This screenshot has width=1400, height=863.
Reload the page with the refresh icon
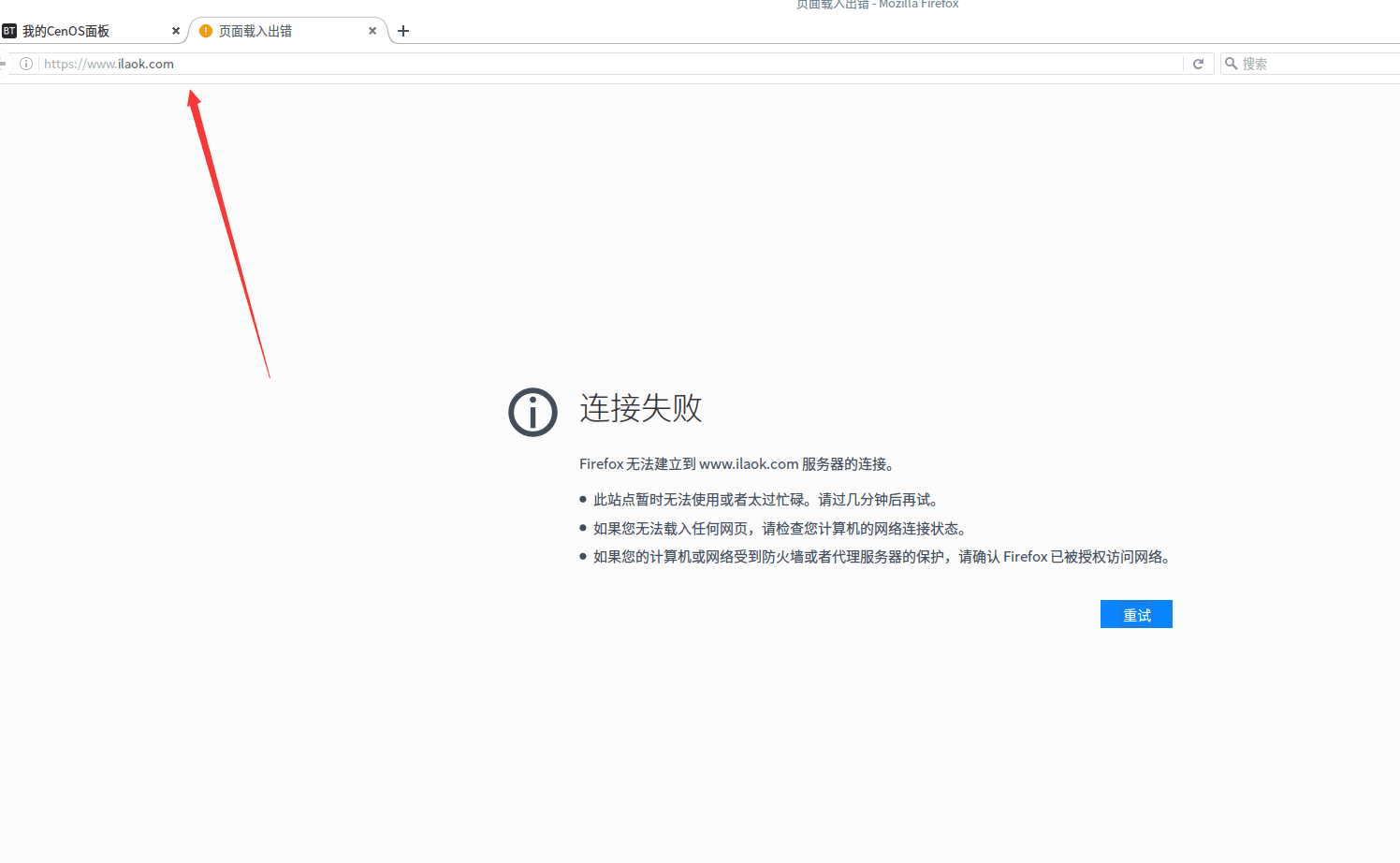pyautogui.click(x=1198, y=64)
